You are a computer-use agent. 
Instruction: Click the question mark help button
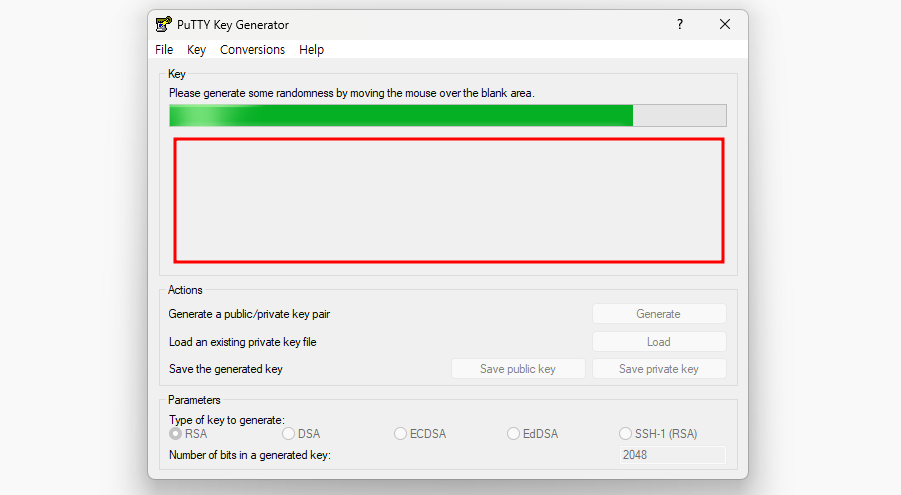[x=680, y=24]
